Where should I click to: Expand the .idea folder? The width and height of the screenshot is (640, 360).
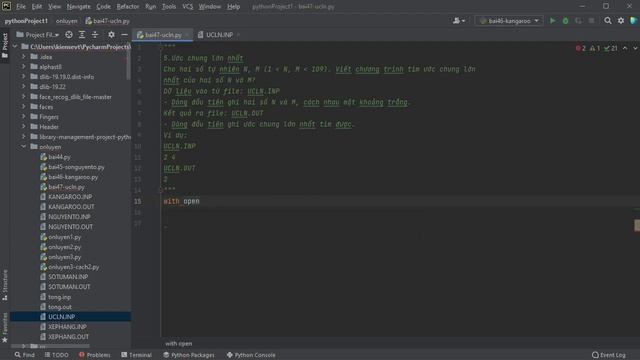(x=24, y=56)
